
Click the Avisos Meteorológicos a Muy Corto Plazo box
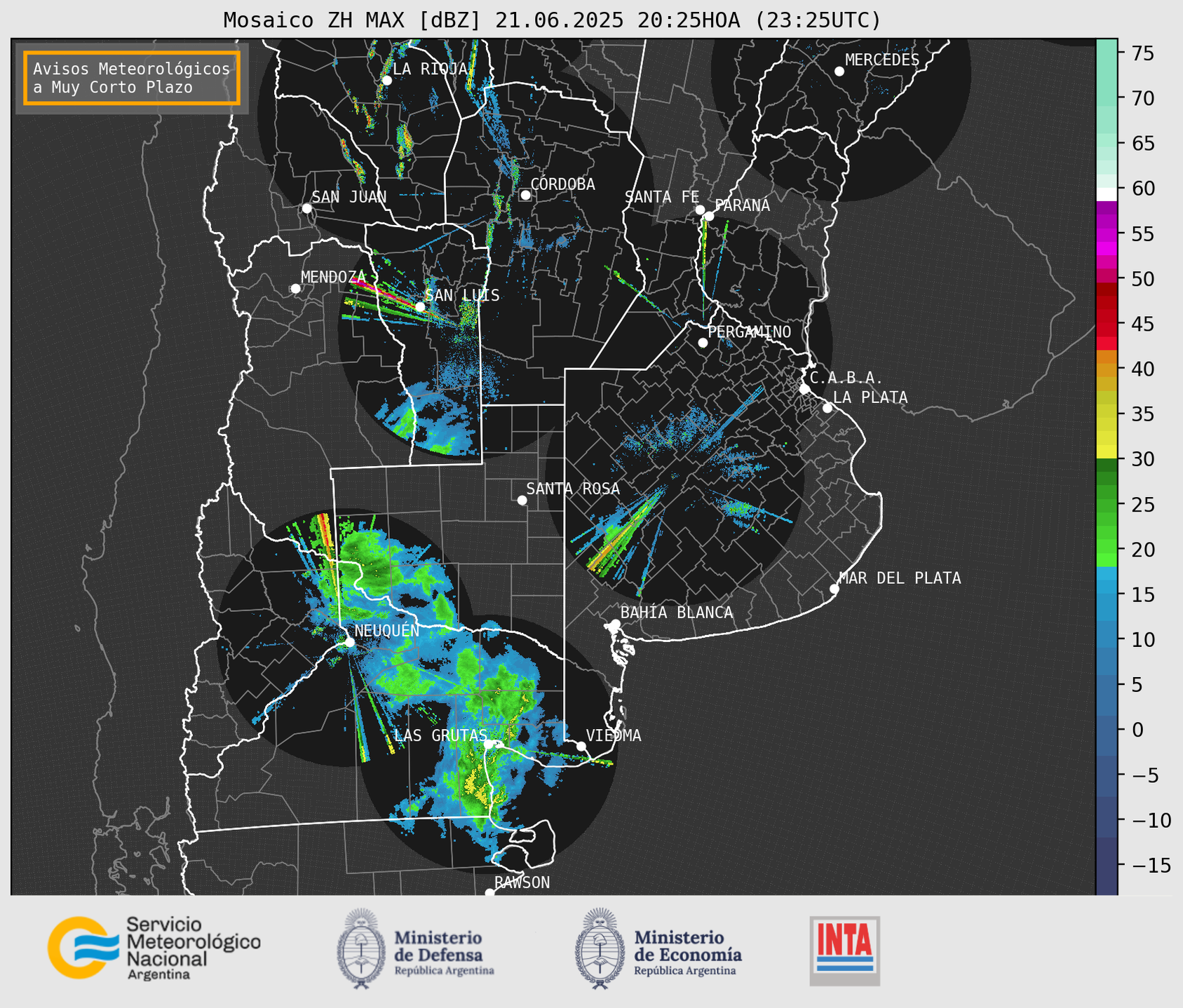coord(132,78)
